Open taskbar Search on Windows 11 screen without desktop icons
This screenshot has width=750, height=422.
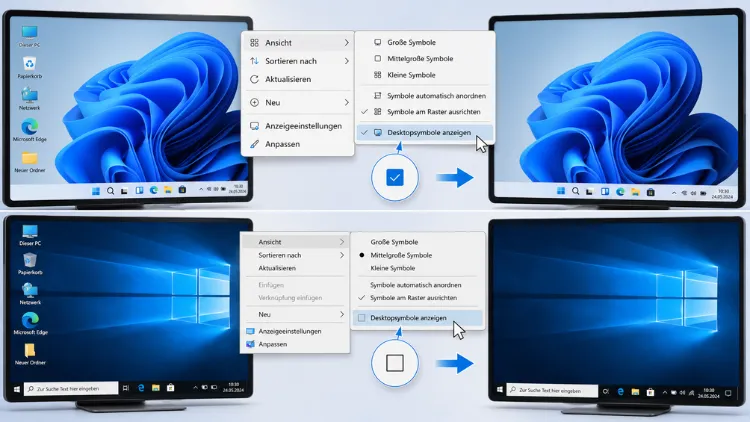coord(575,191)
